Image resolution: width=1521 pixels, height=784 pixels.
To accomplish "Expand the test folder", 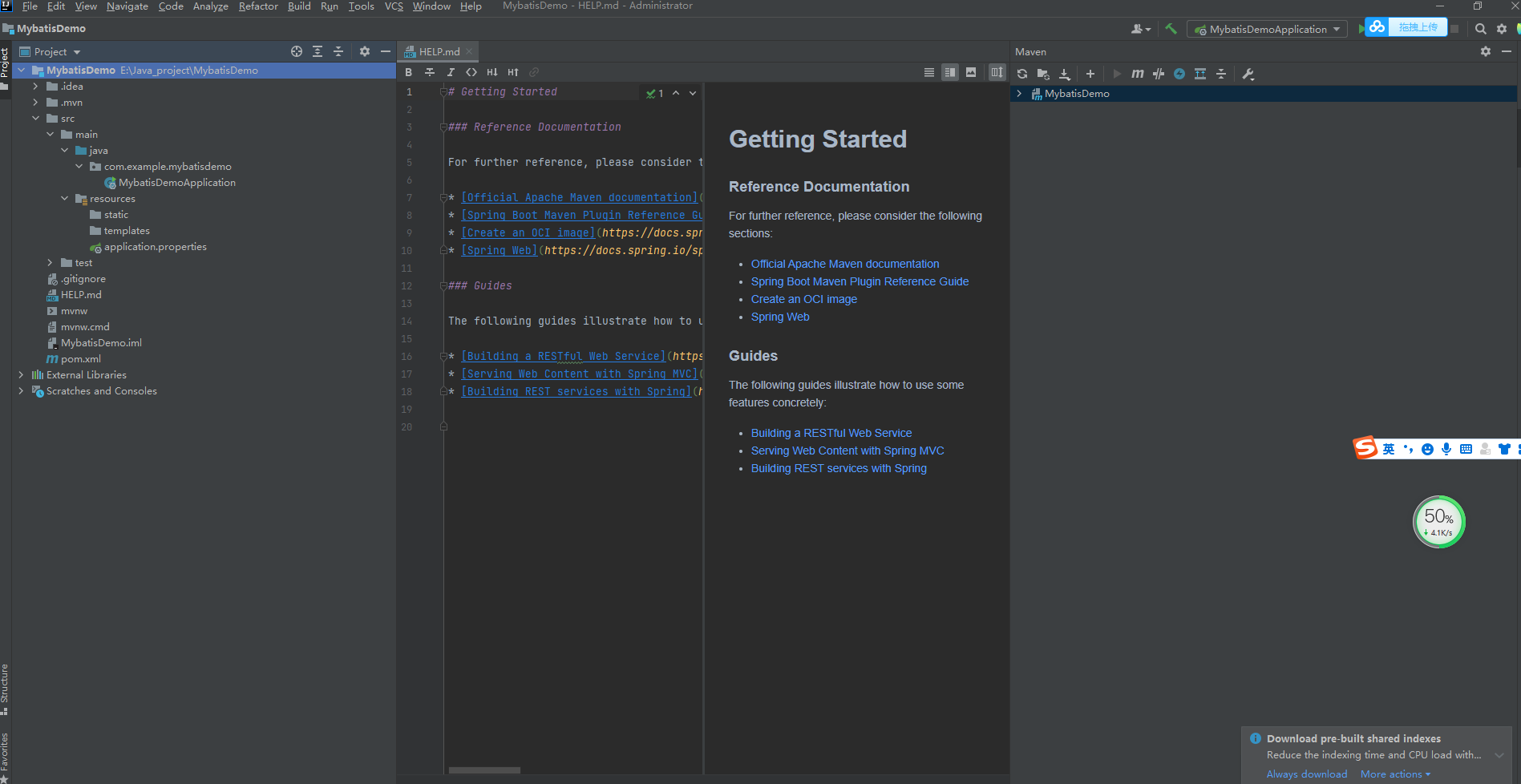I will (50, 263).
